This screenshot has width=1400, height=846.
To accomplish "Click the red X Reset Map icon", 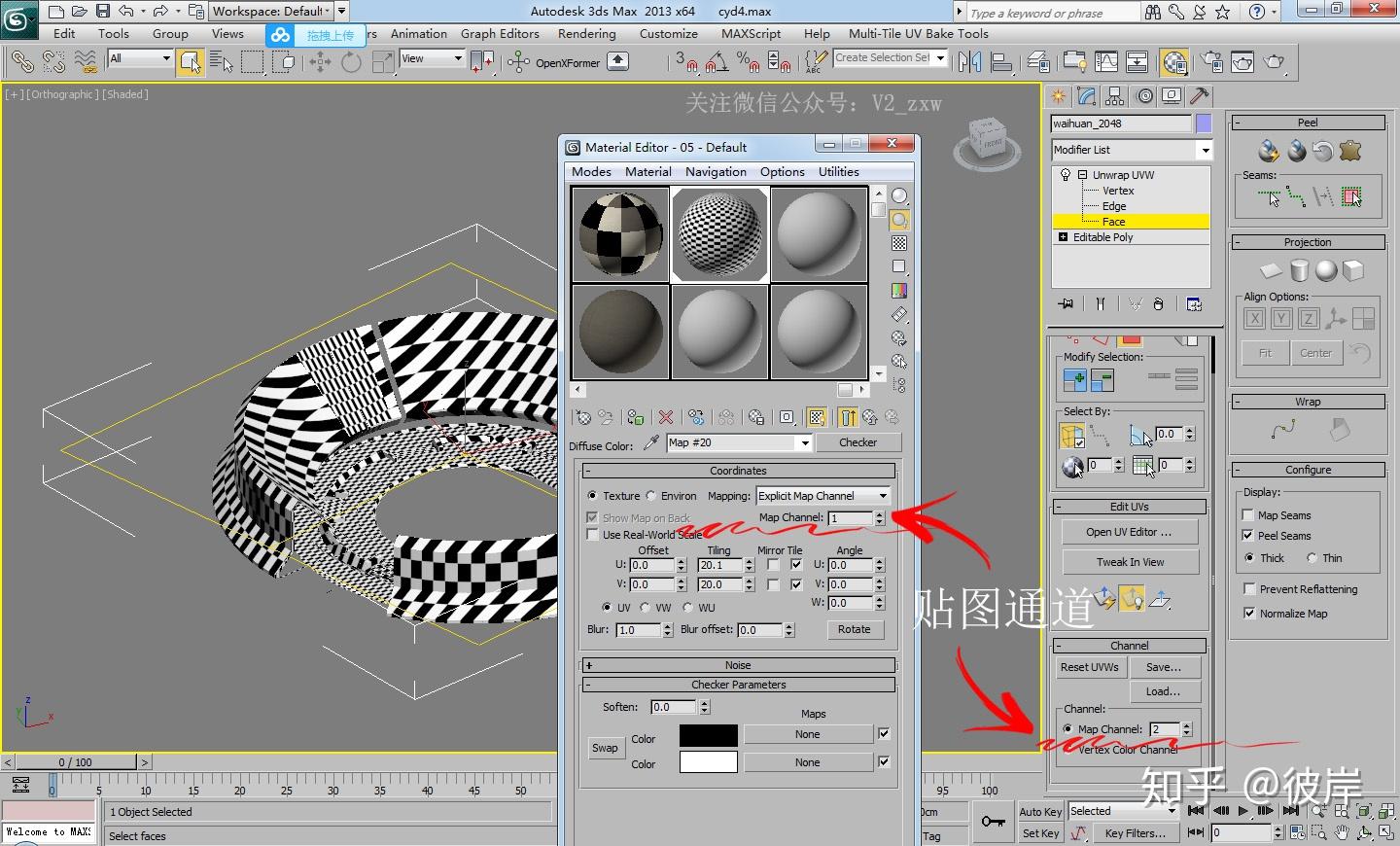I will click(x=666, y=417).
